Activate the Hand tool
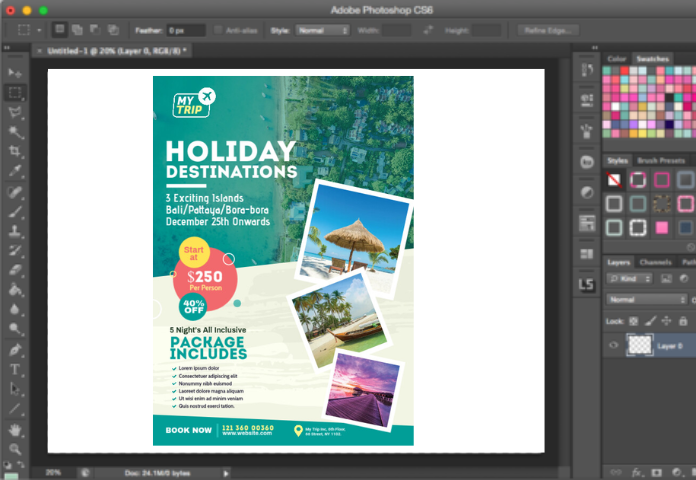 [15, 430]
